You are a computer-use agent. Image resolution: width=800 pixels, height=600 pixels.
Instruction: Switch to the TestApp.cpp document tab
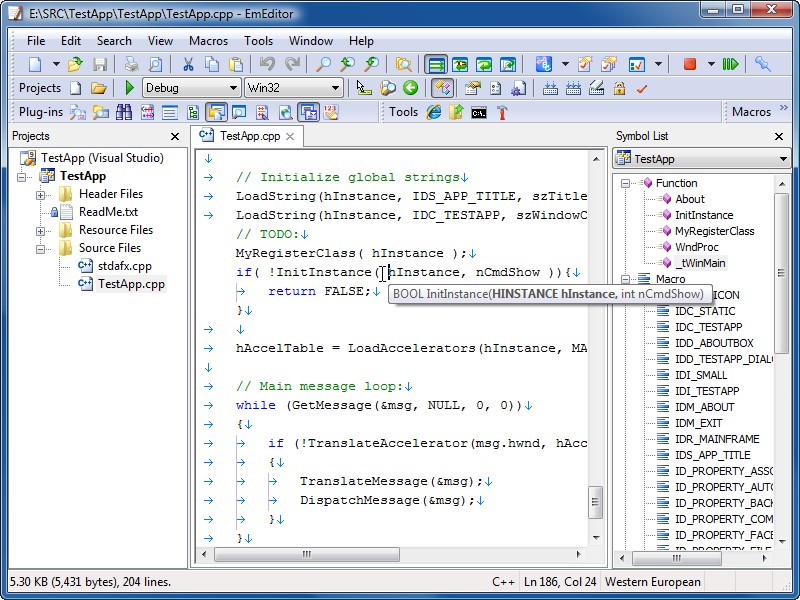(x=248, y=136)
